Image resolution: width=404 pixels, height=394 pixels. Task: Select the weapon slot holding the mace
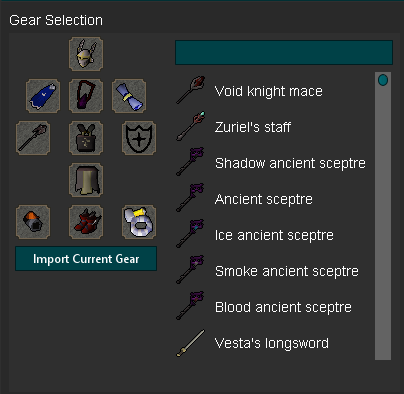(x=33, y=138)
